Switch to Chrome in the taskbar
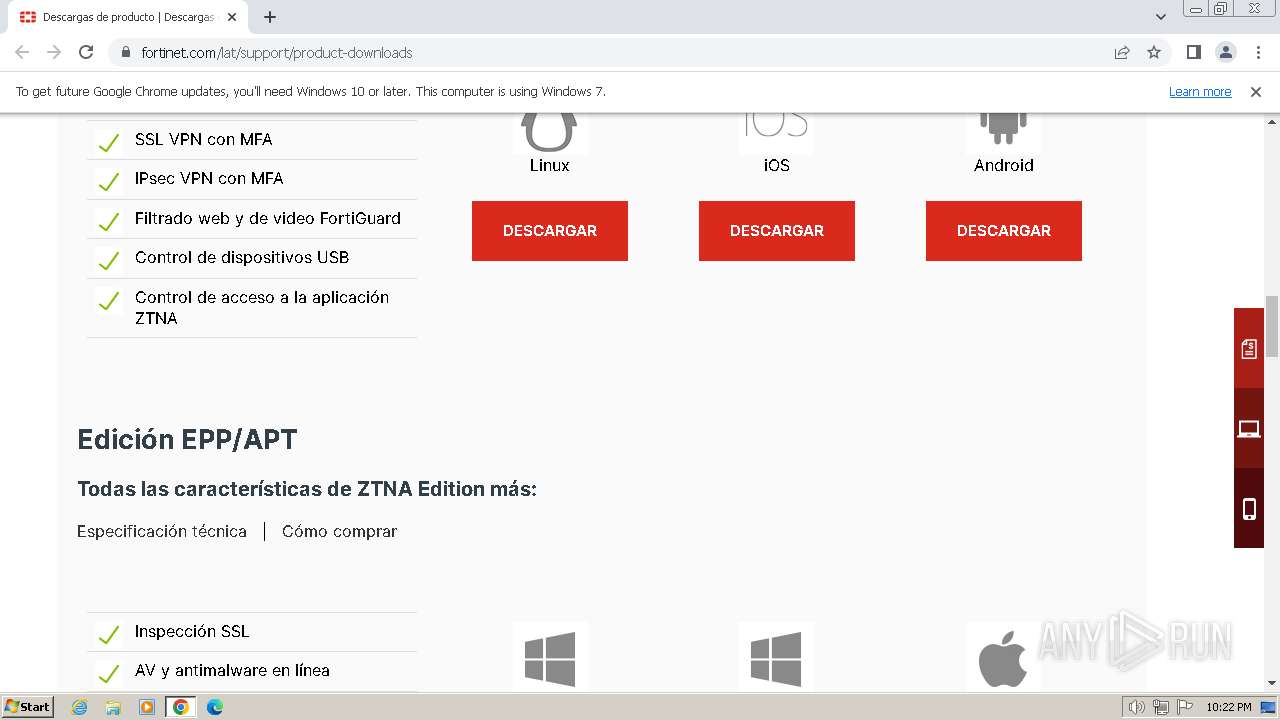This screenshot has width=1280, height=720. tap(181, 707)
